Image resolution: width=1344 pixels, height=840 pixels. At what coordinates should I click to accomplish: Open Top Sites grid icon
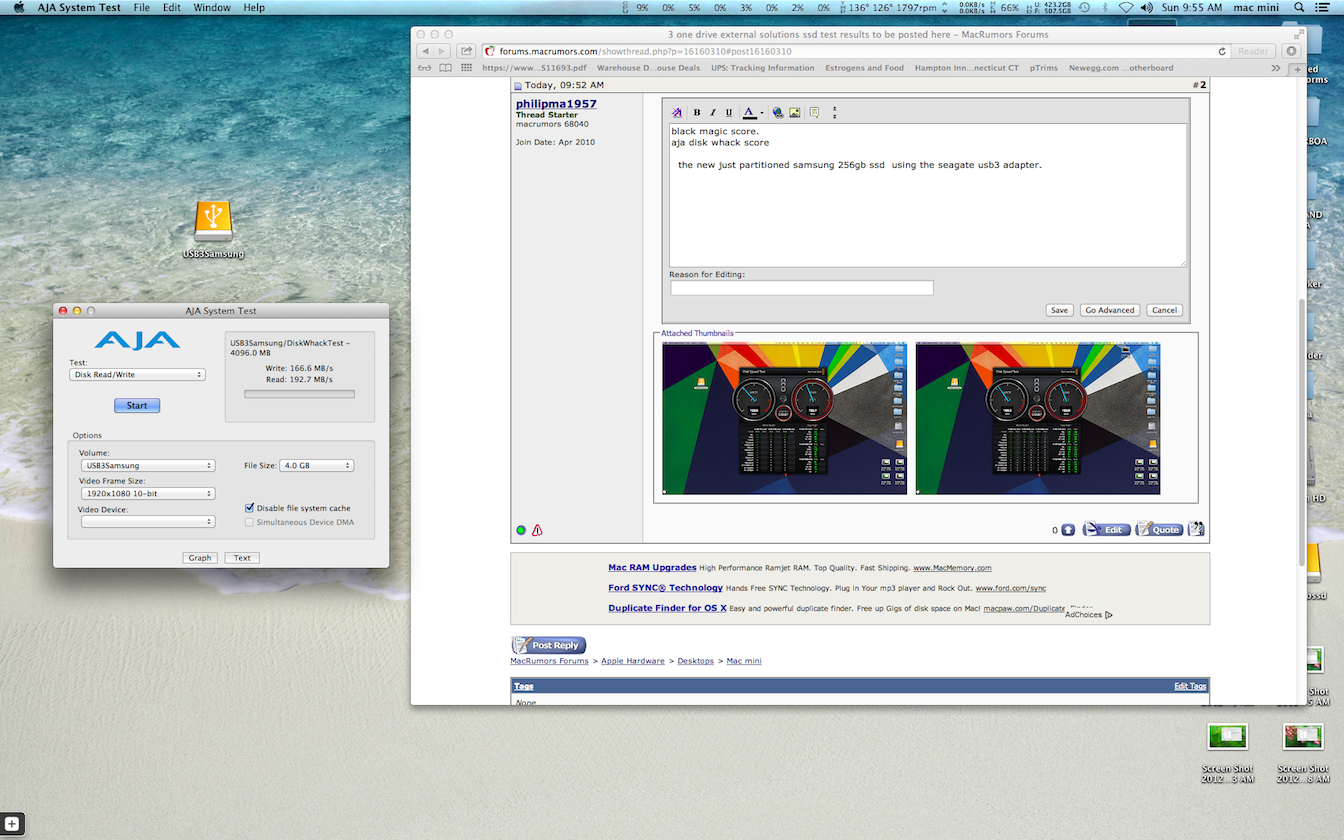point(465,68)
